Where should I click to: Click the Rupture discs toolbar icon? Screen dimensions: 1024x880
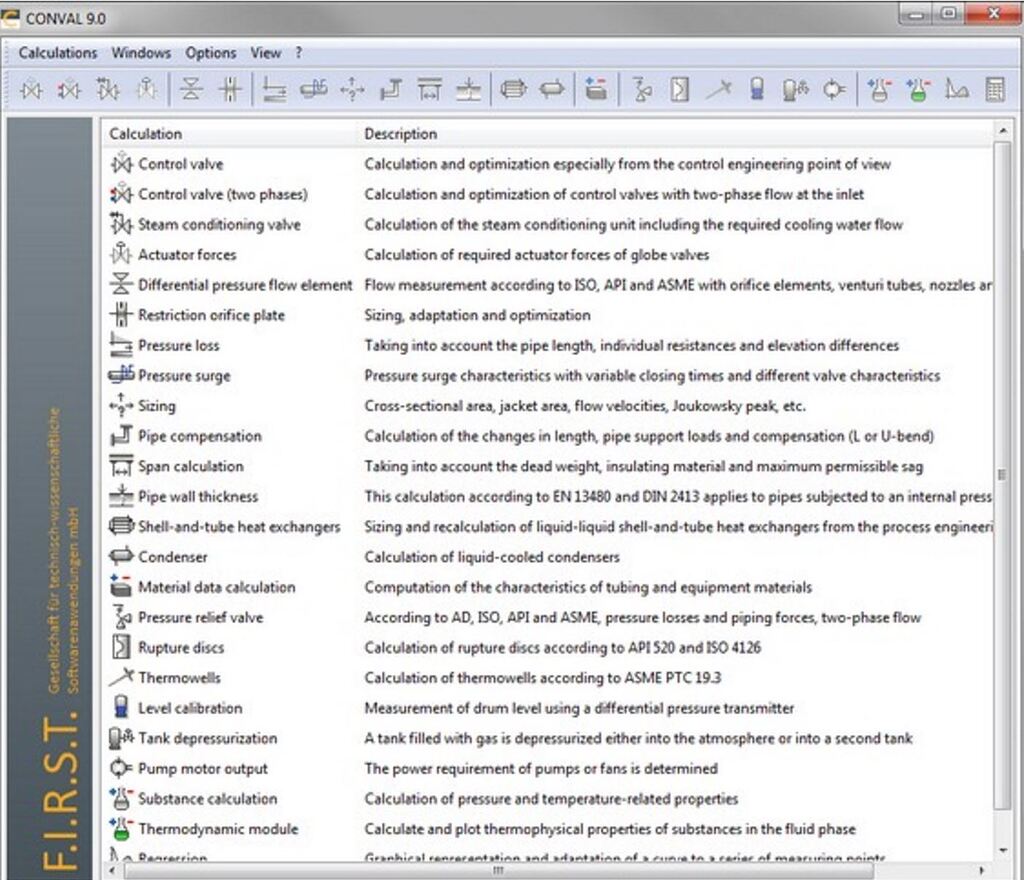coord(678,90)
